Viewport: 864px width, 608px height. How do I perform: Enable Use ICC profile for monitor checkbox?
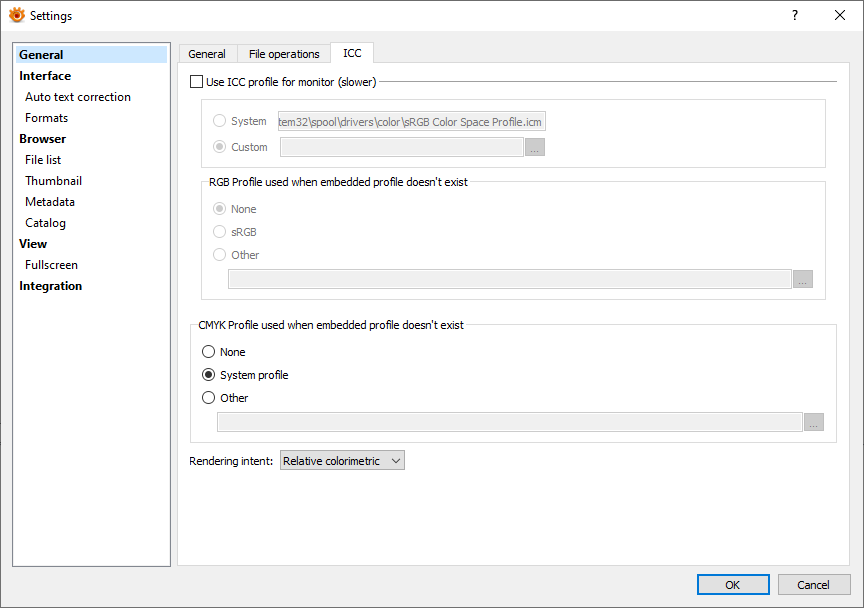coord(197,82)
